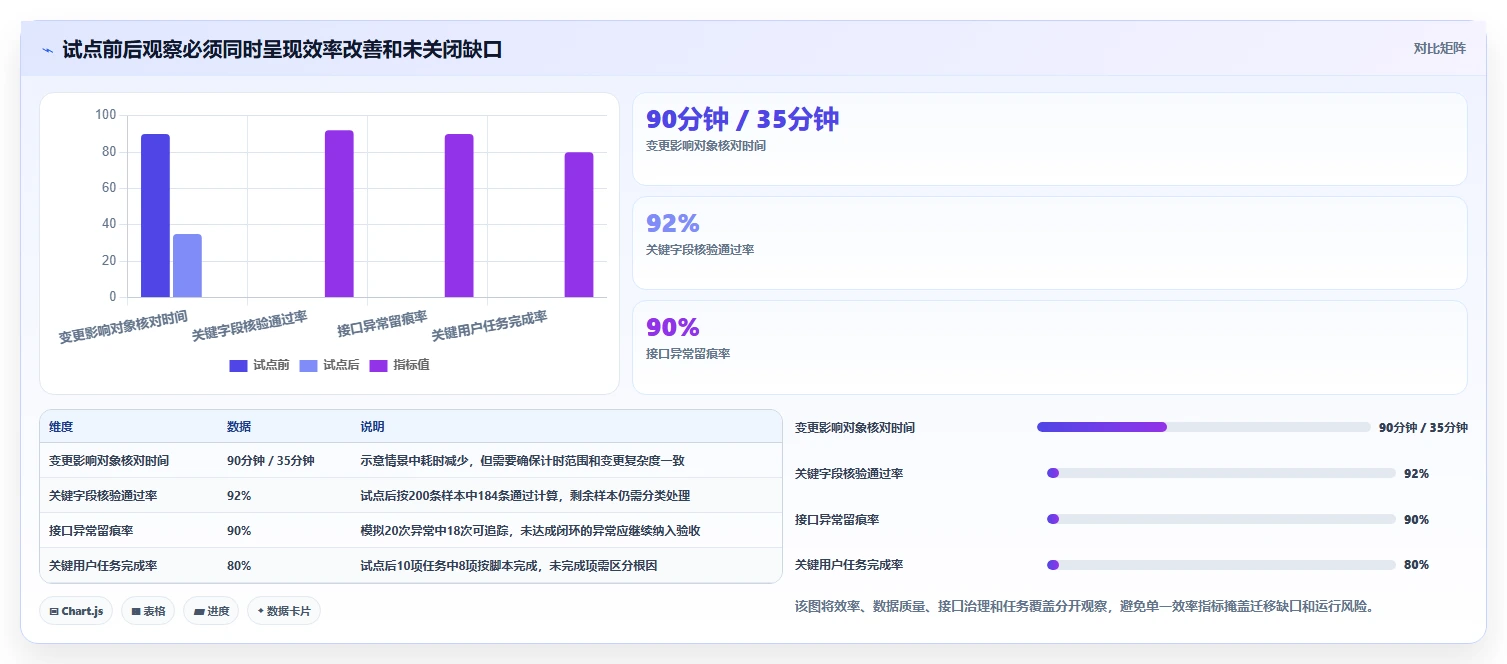Image resolution: width=1507 pixels, height=664 pixels.
Task: Click the 对比矩阵 label in header
Action: point(1440,49)
